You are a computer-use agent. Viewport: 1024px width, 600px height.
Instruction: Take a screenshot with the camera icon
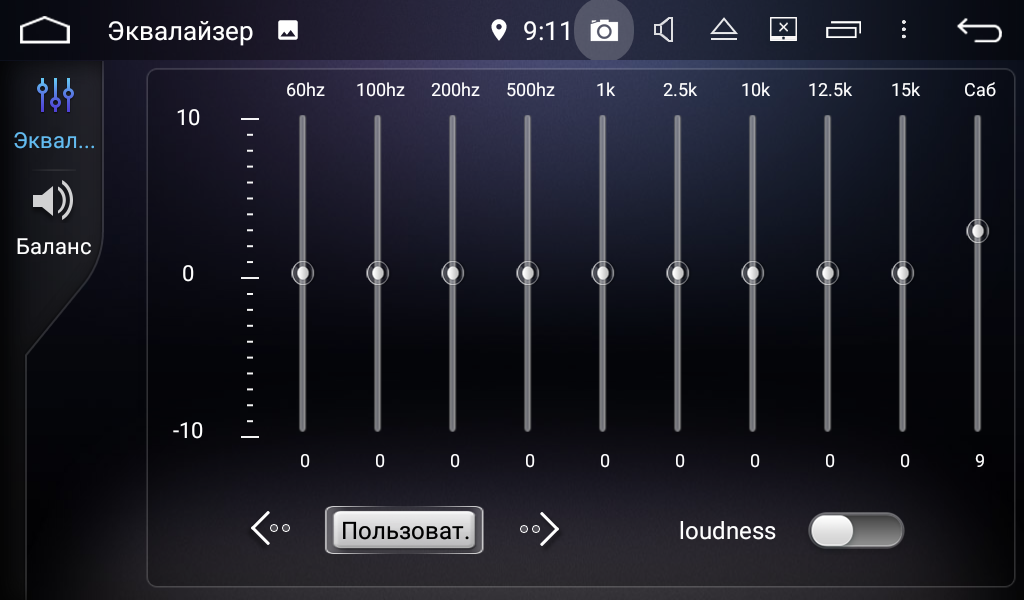tap(604, 30)
